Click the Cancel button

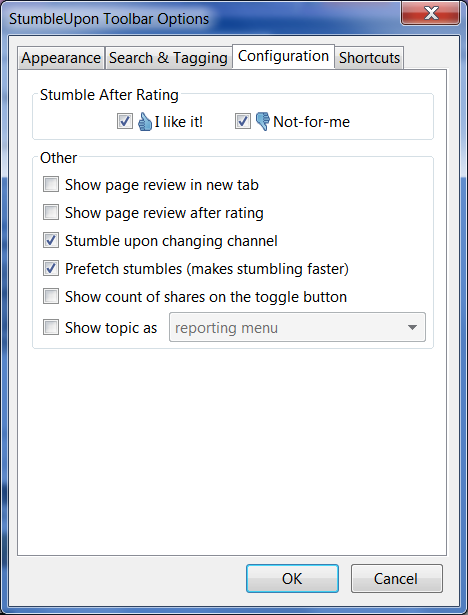pos(396,578)
